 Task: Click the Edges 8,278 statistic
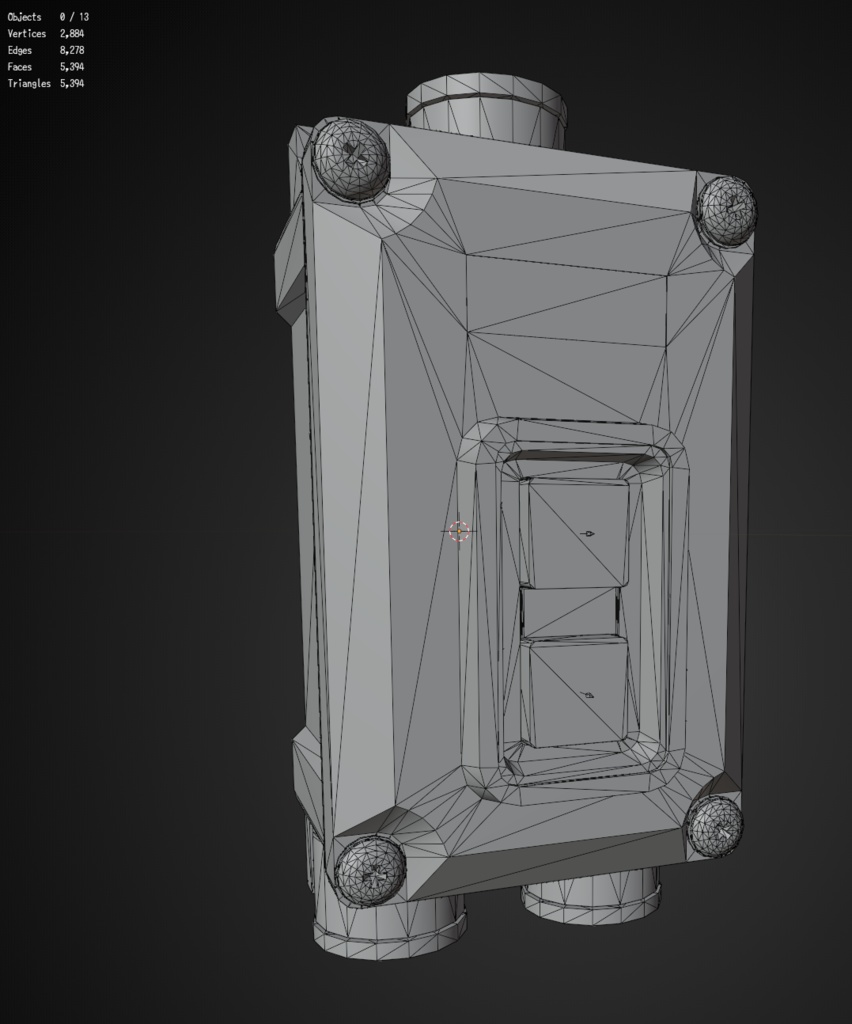click(46, 50)
